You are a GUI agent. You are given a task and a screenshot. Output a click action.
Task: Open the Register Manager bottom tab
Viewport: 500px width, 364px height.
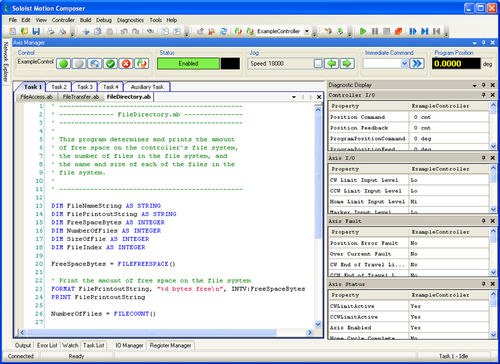pyautogui.click(x=170, y=345)
